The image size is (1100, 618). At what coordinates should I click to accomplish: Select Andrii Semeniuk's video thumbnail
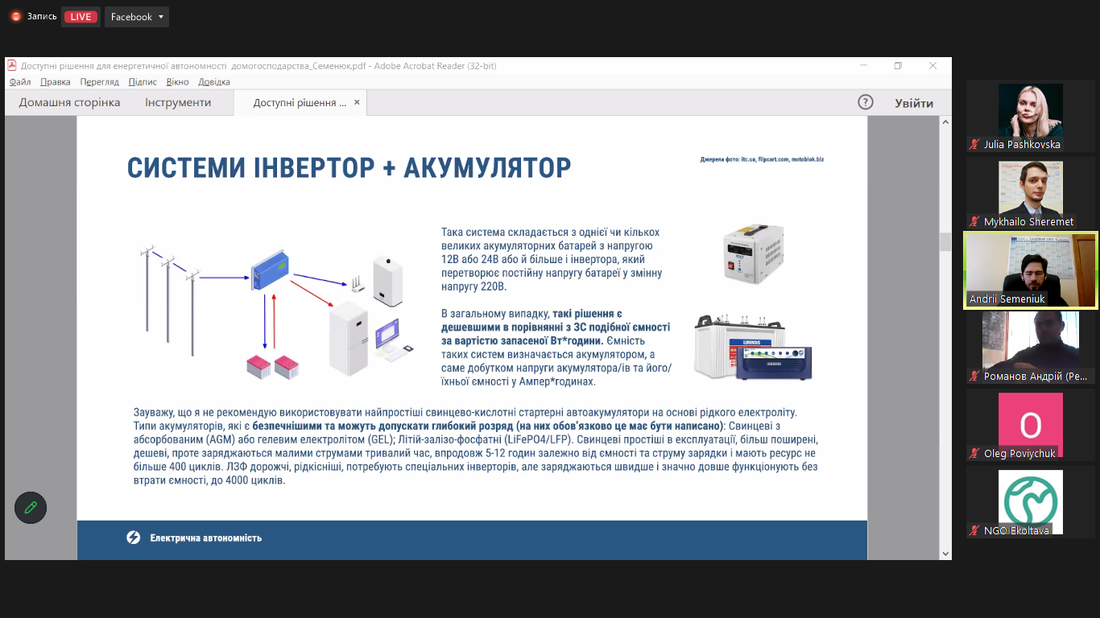(1031, 270)
